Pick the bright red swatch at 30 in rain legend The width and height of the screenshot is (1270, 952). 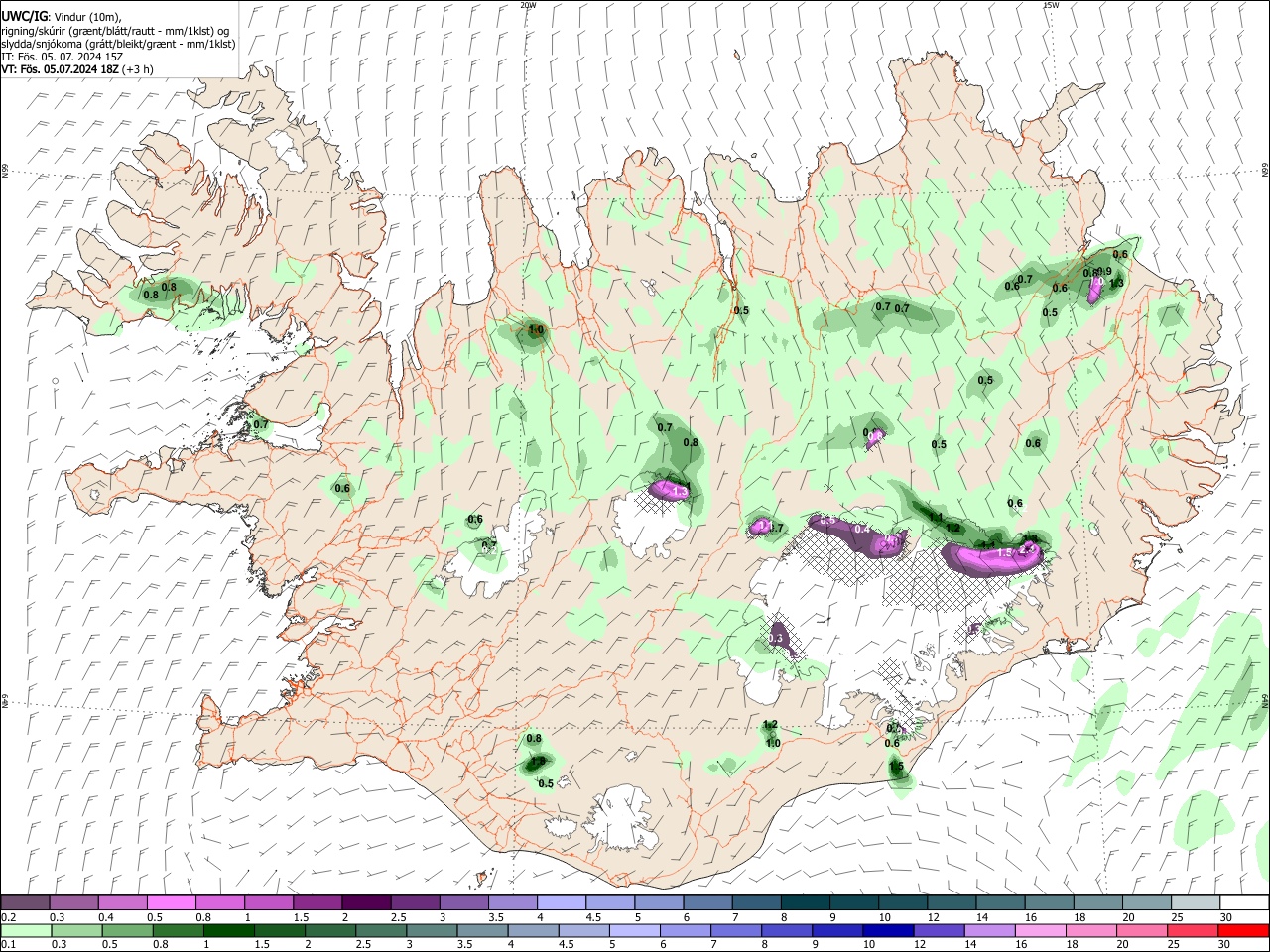coord(1244,931)
